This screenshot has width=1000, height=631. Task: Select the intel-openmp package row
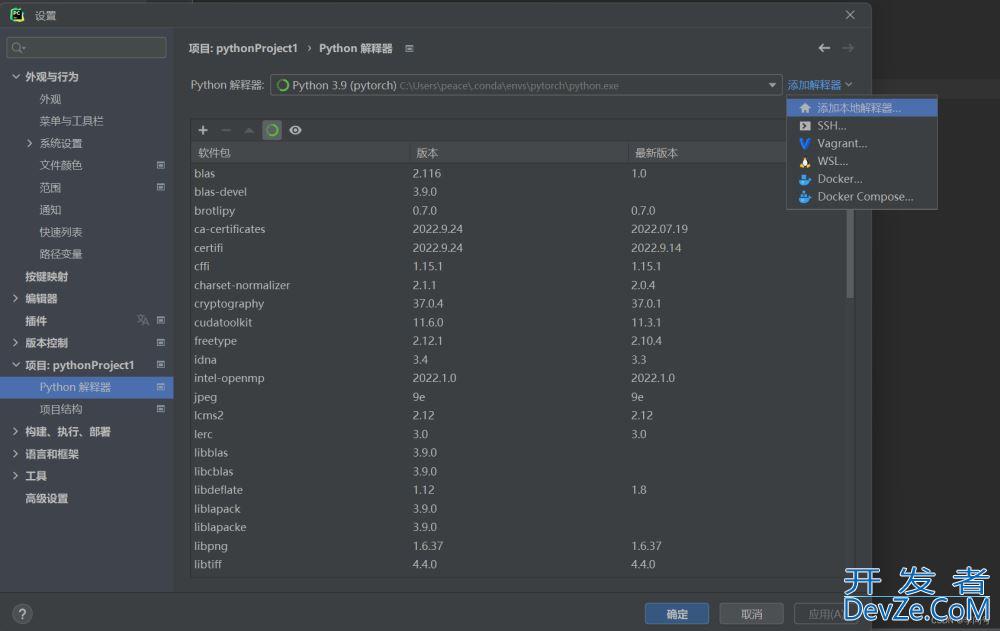coord(518,378)
